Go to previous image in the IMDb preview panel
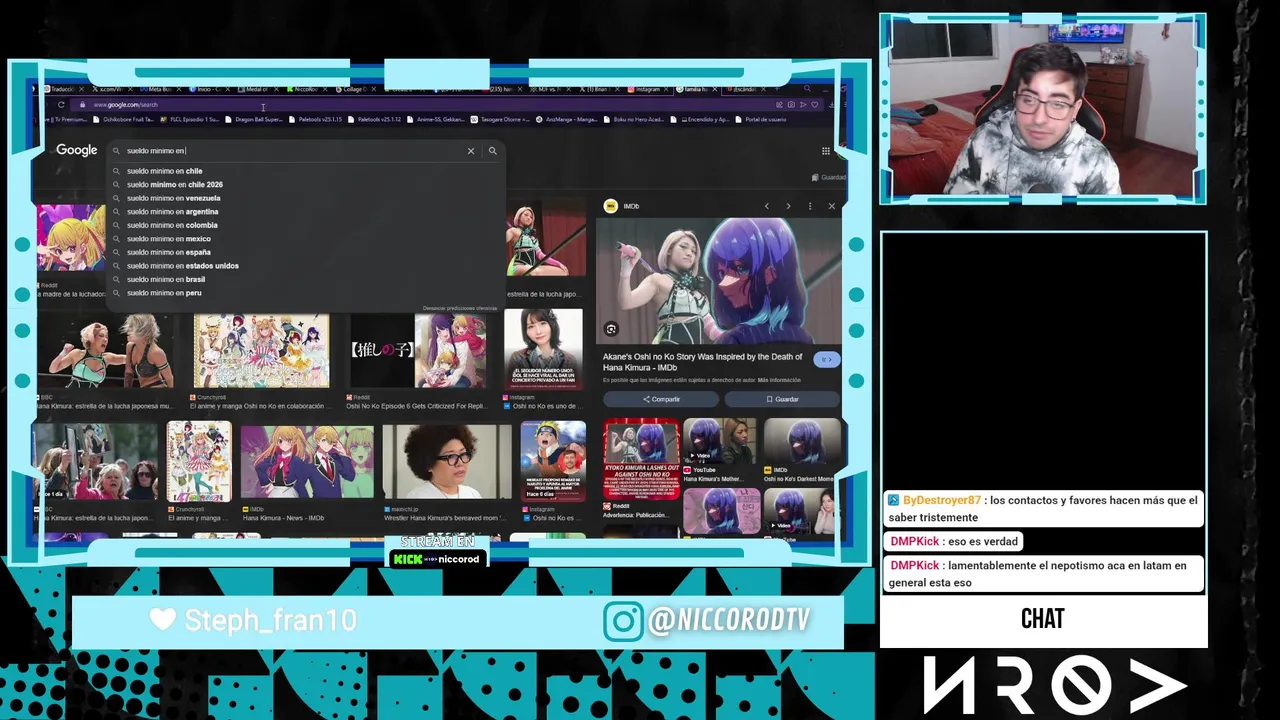The image size is (1280, 720). pos(767,206)
